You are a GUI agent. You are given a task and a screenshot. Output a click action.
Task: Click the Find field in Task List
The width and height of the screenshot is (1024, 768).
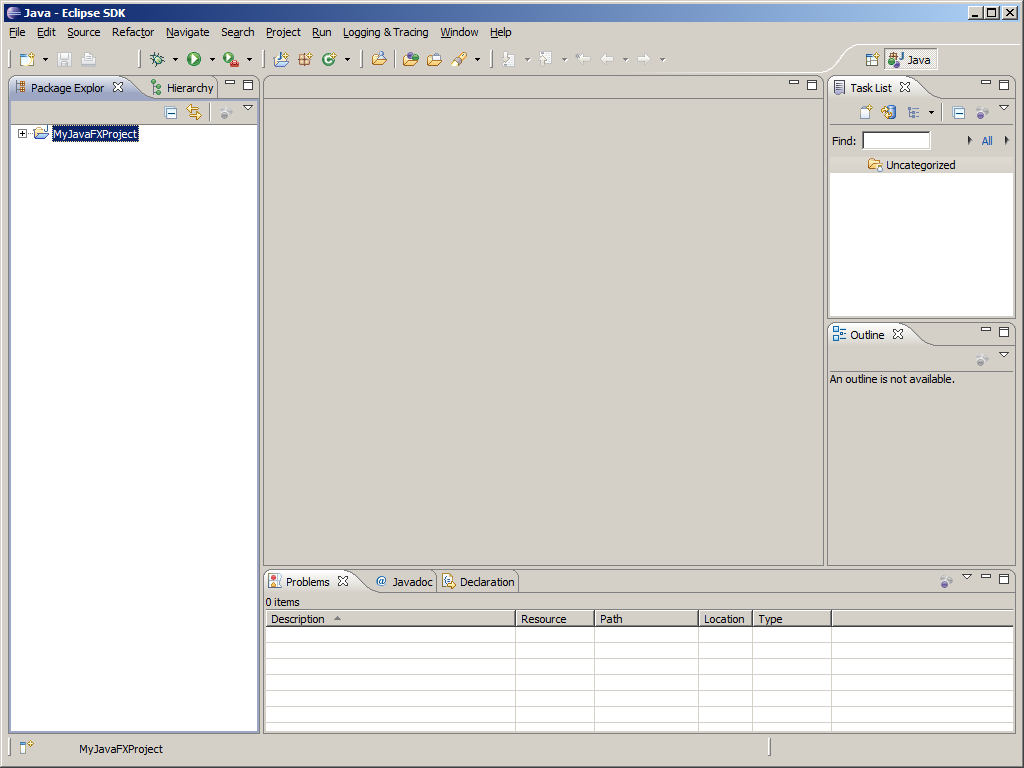[896, 141]
